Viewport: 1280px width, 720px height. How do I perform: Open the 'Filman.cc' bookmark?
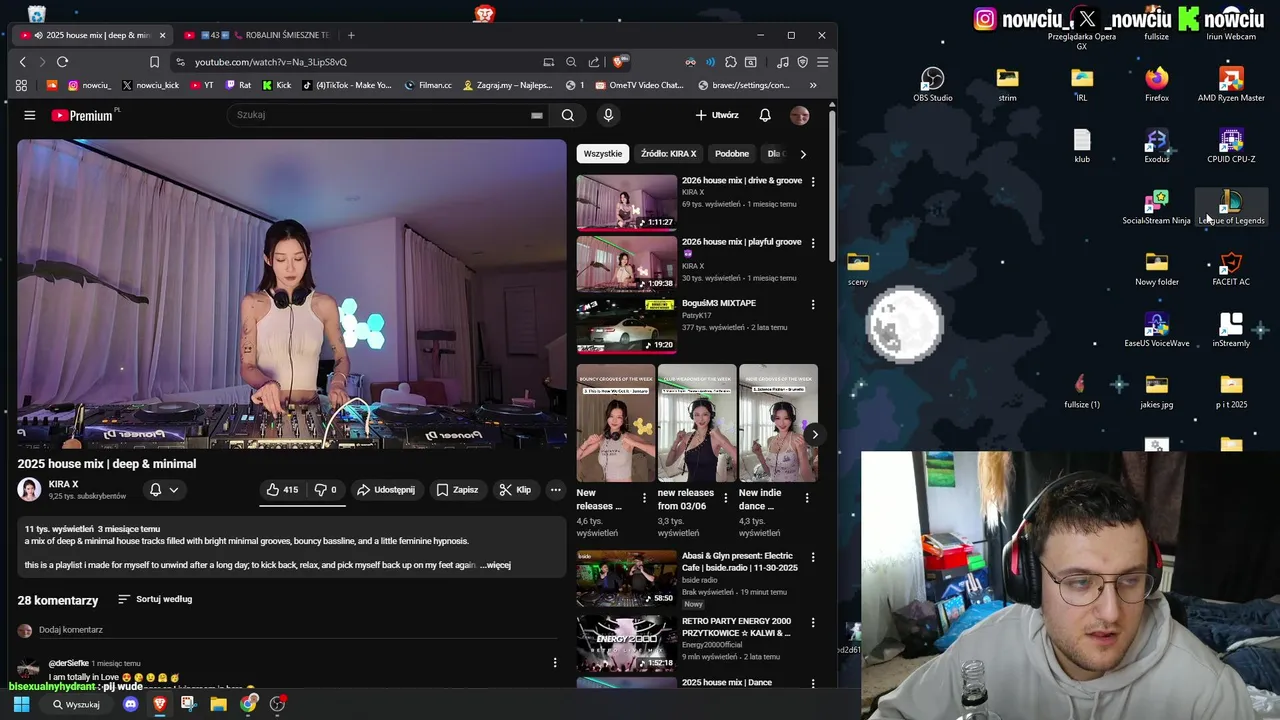428,85
